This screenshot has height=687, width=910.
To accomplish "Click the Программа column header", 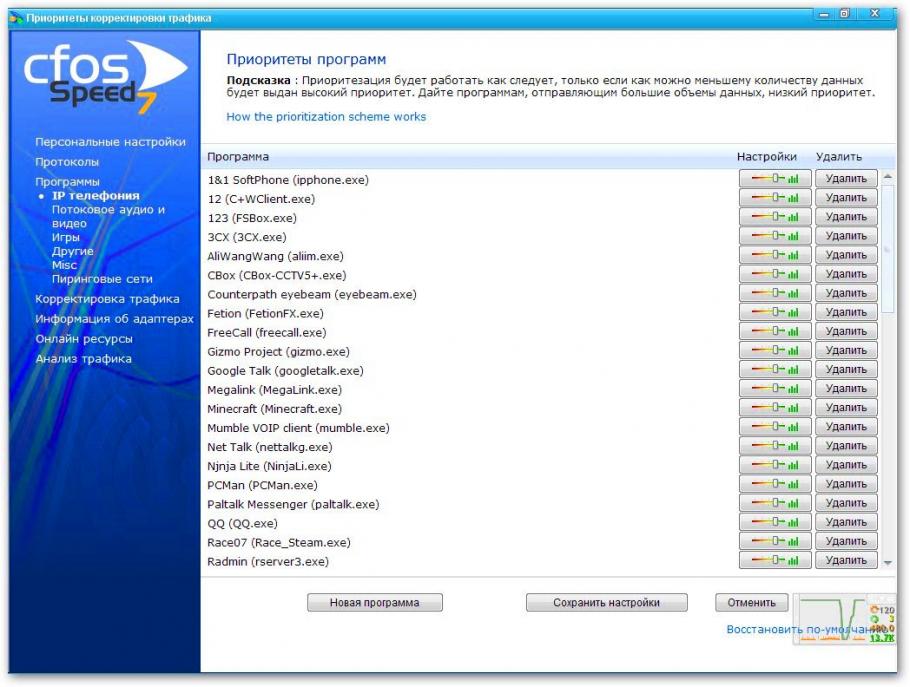I will [x=238, y=157].
